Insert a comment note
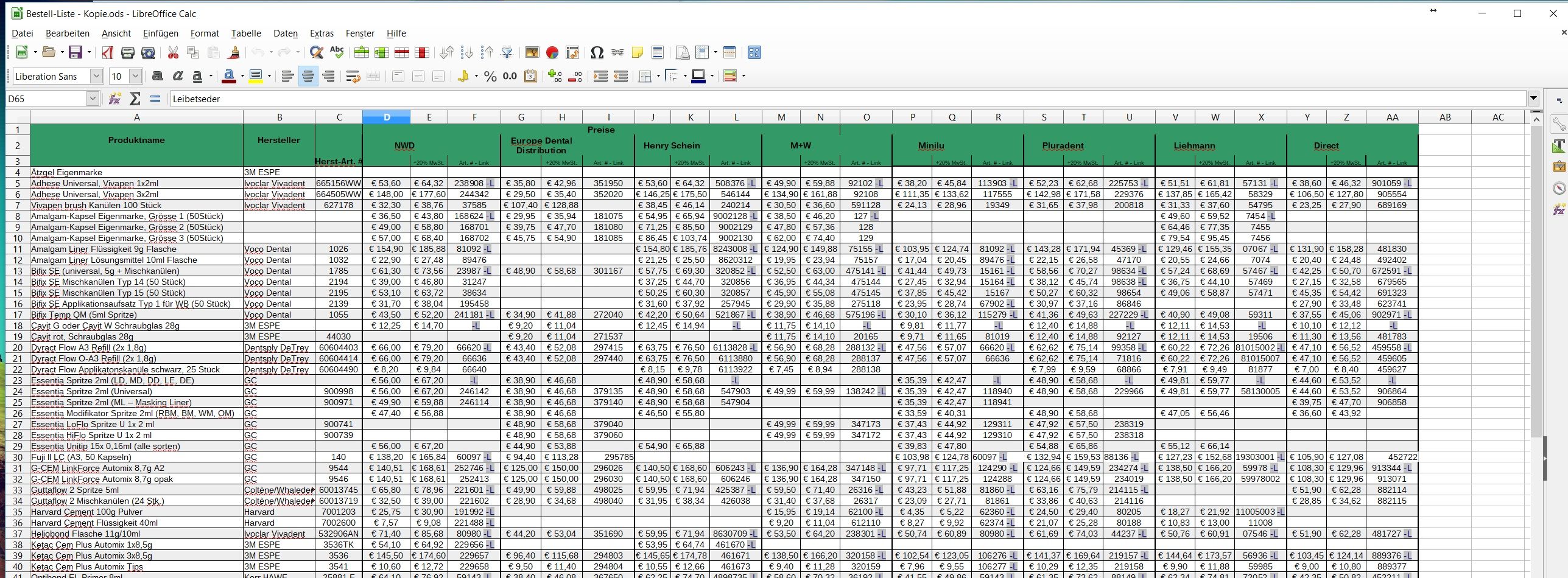Screen dimensions: 1568x578 [638, 53]
